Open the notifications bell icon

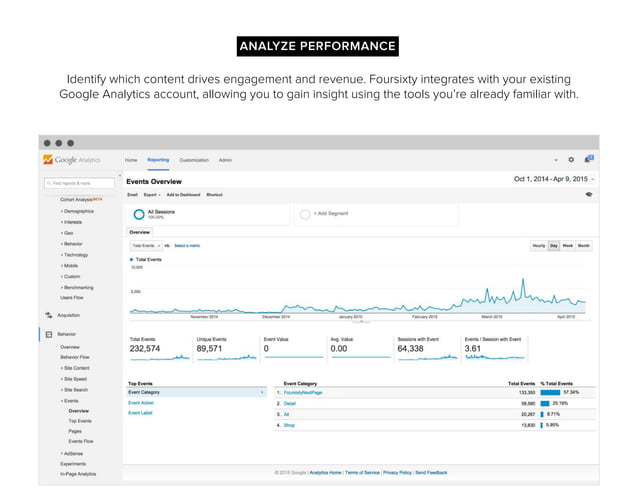(590, 159)
